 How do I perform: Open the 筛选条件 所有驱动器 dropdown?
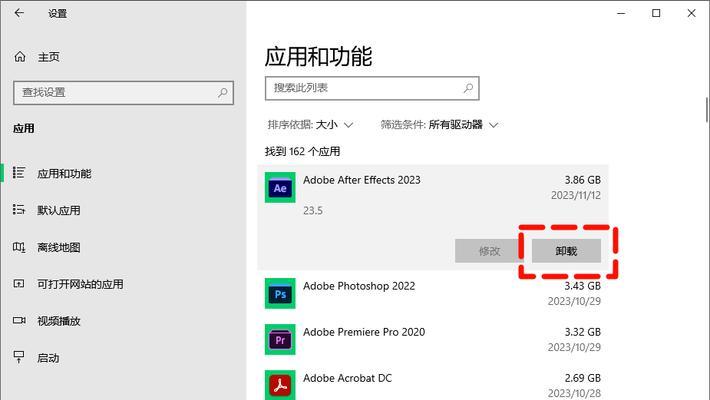[x=439, y=125]
